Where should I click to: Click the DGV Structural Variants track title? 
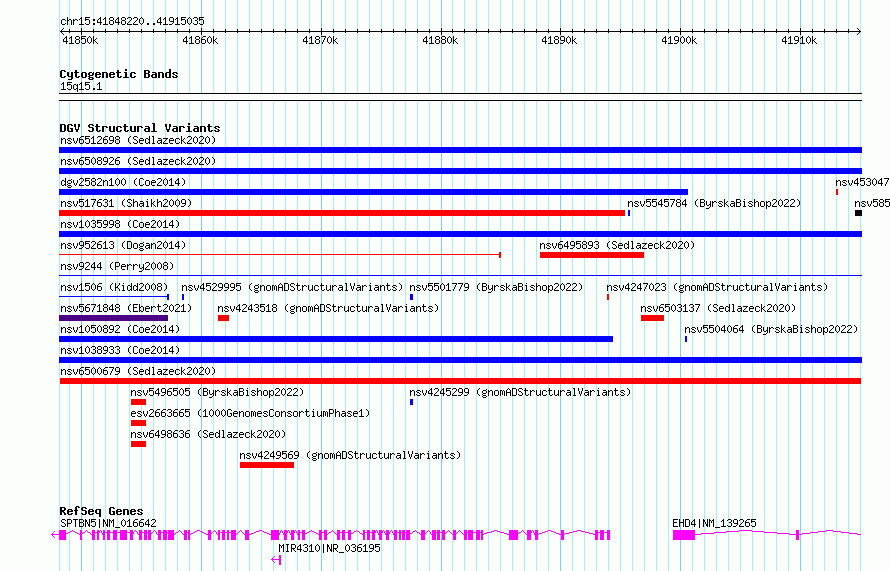pyautogui.click(x=140, y=128)
